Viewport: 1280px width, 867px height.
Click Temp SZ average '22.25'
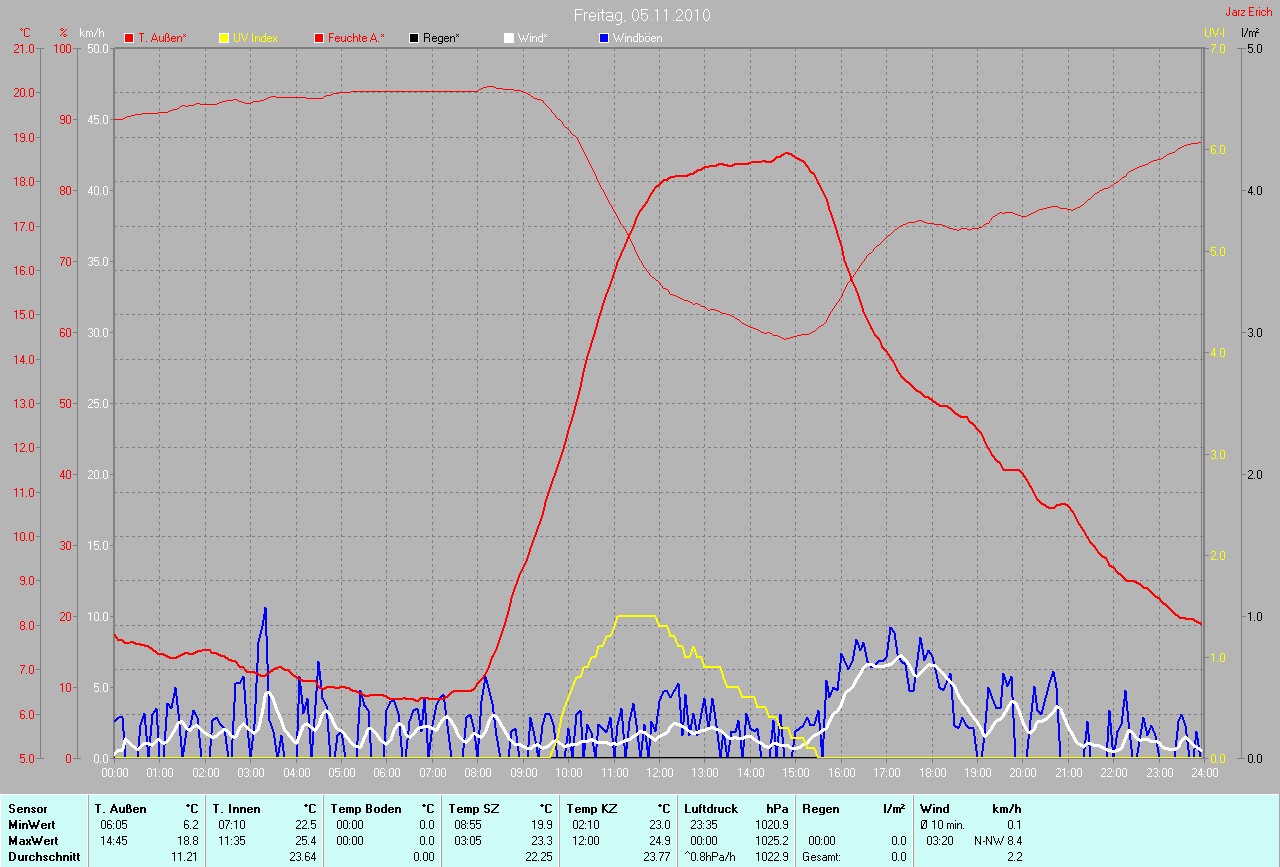click(538, 857)
